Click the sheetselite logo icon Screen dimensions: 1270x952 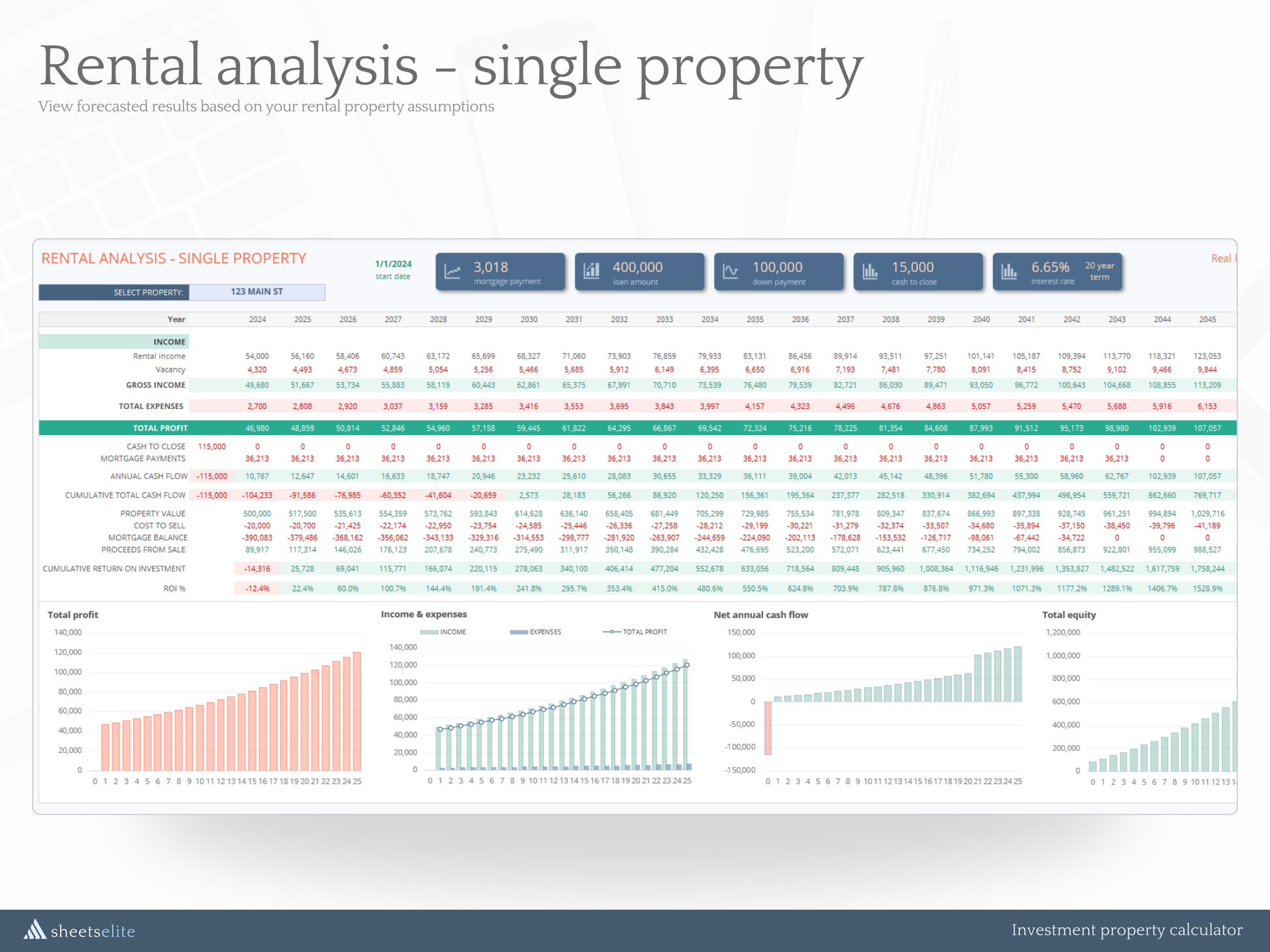coord(35,929)
